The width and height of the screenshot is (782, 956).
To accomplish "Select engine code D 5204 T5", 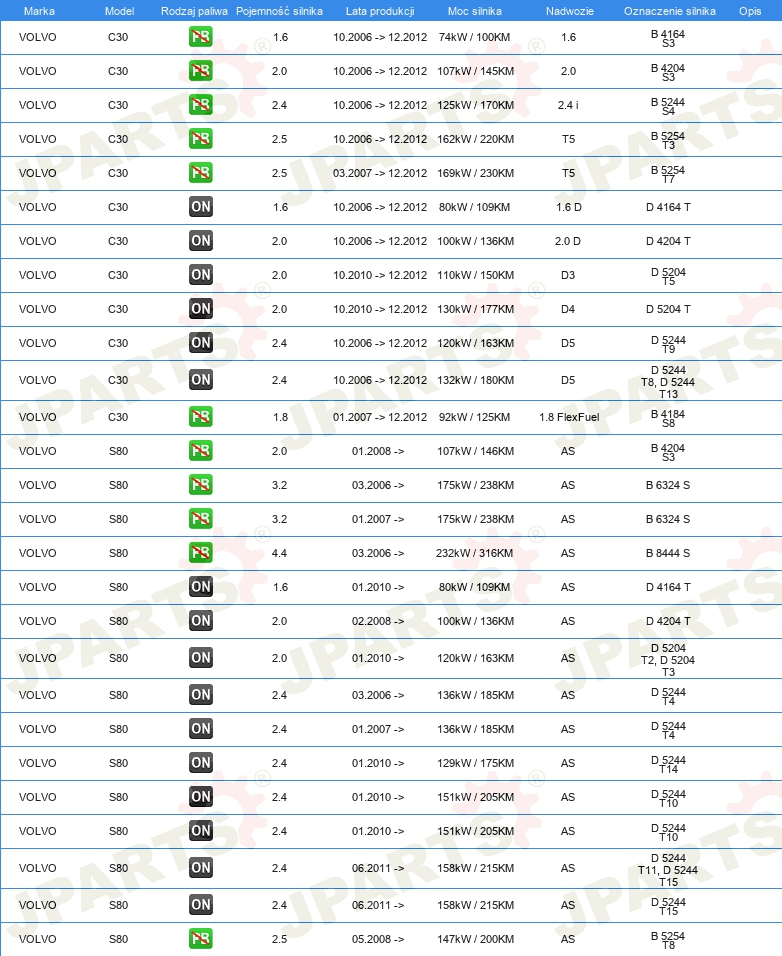I will tap(668, 276).
